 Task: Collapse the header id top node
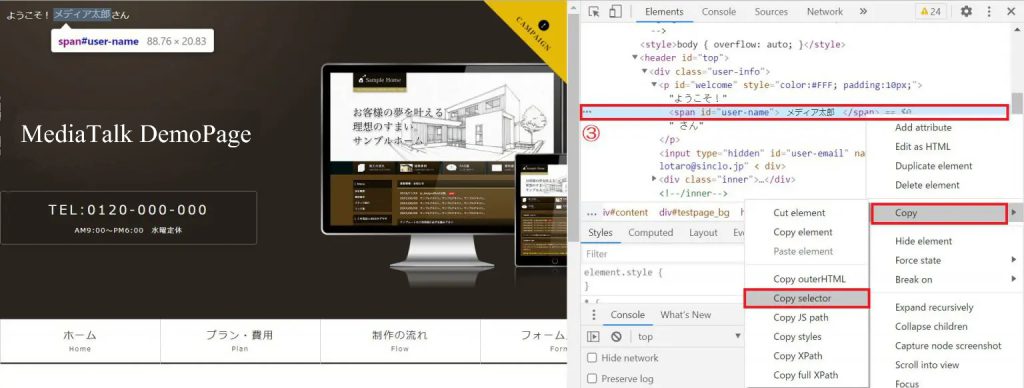[635, 57]
